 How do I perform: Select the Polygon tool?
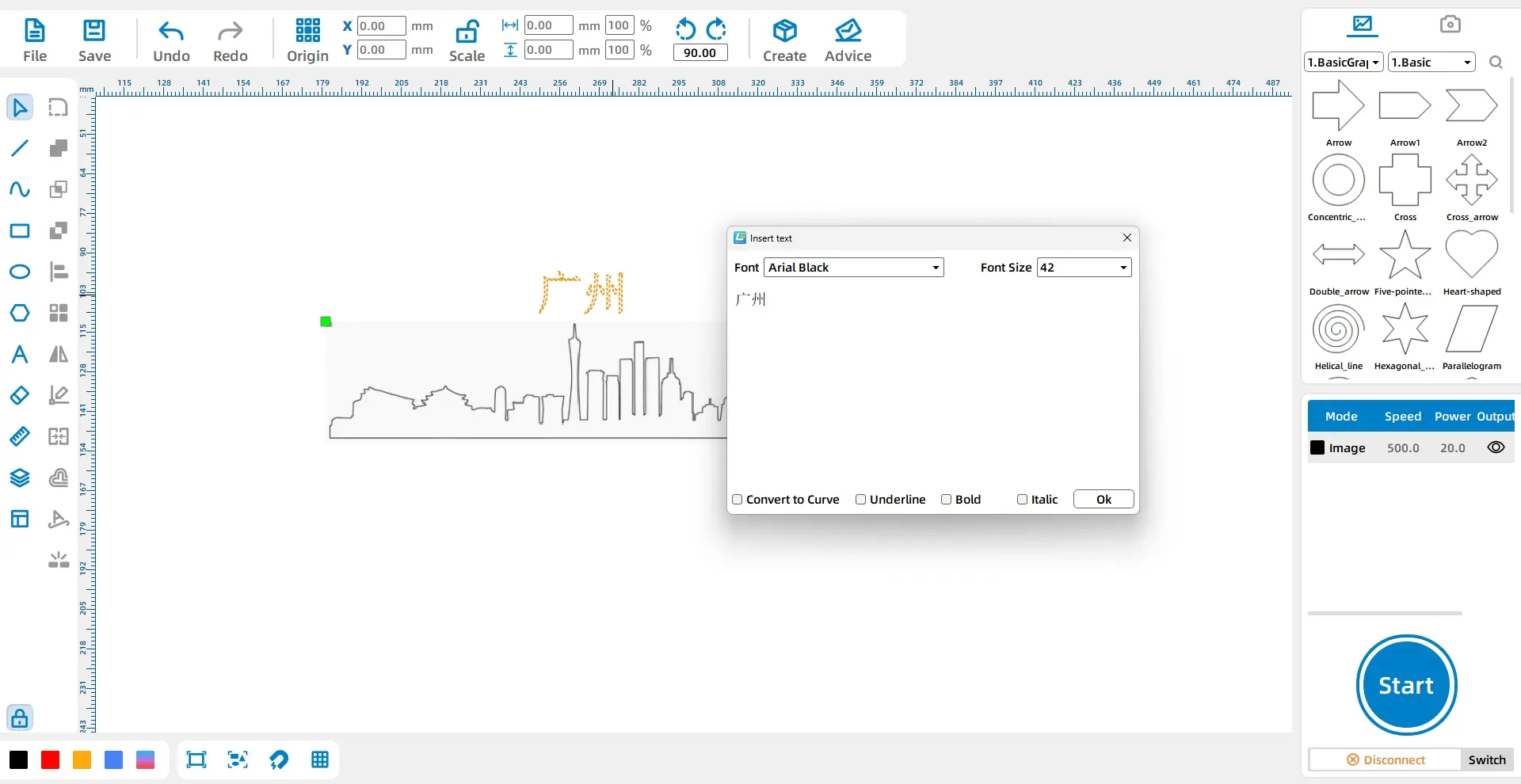(20, 313)
